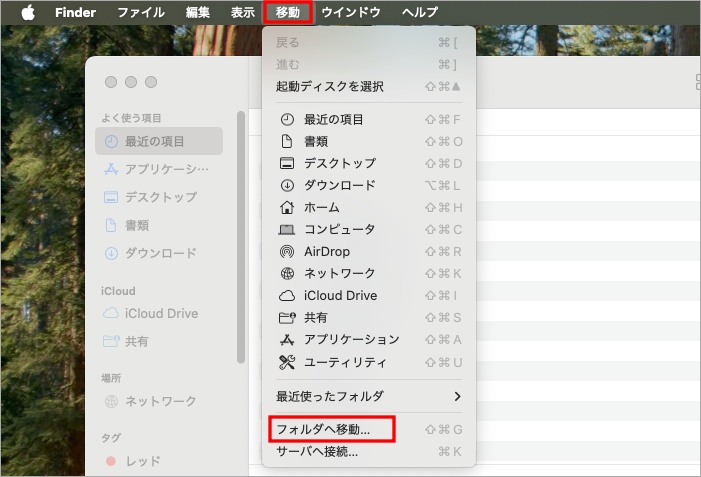Select the red レッド tag

(x=142, y=461)
